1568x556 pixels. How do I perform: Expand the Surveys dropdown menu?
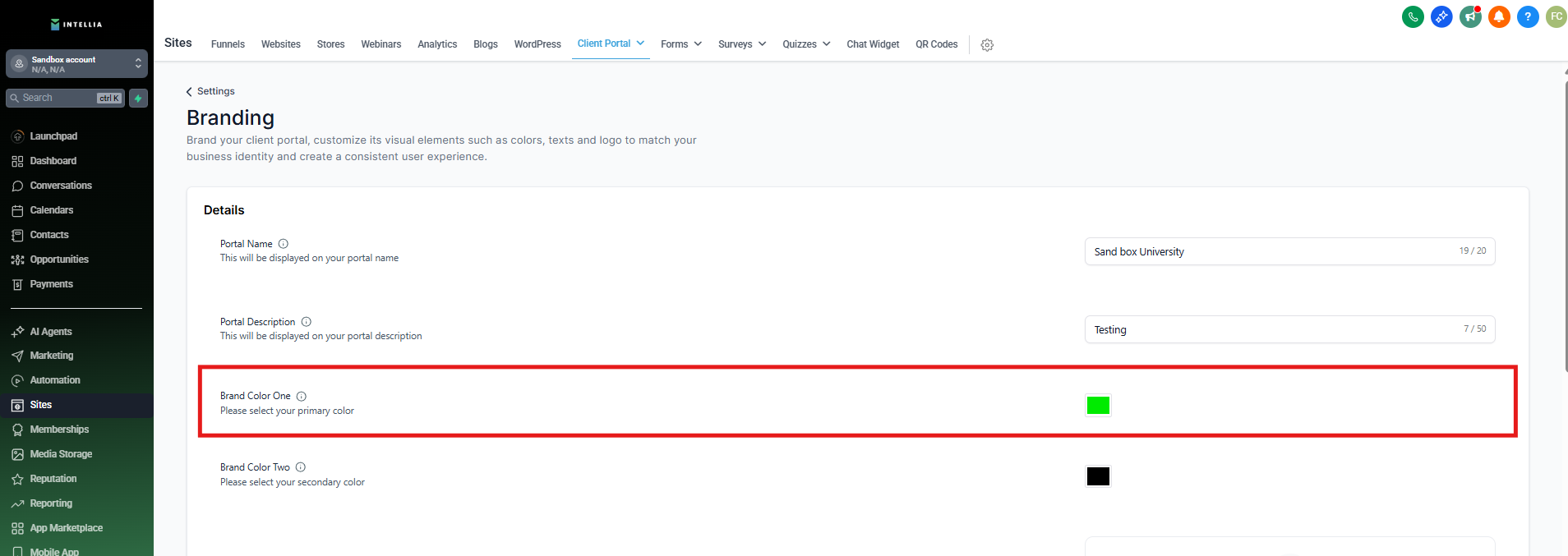(742, 44)
